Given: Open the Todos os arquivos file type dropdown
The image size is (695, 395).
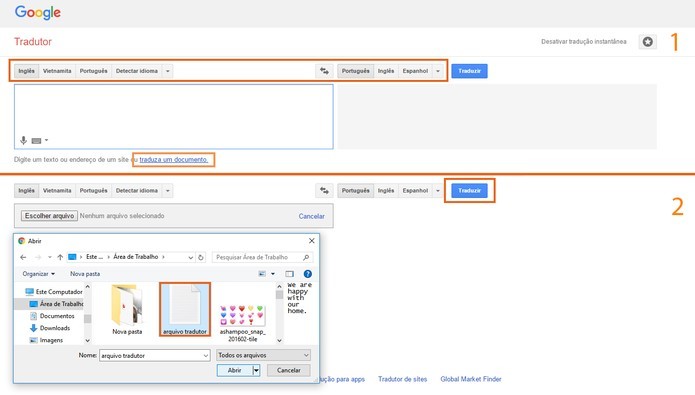Looking at the screenshot, I should pos(263,355).
